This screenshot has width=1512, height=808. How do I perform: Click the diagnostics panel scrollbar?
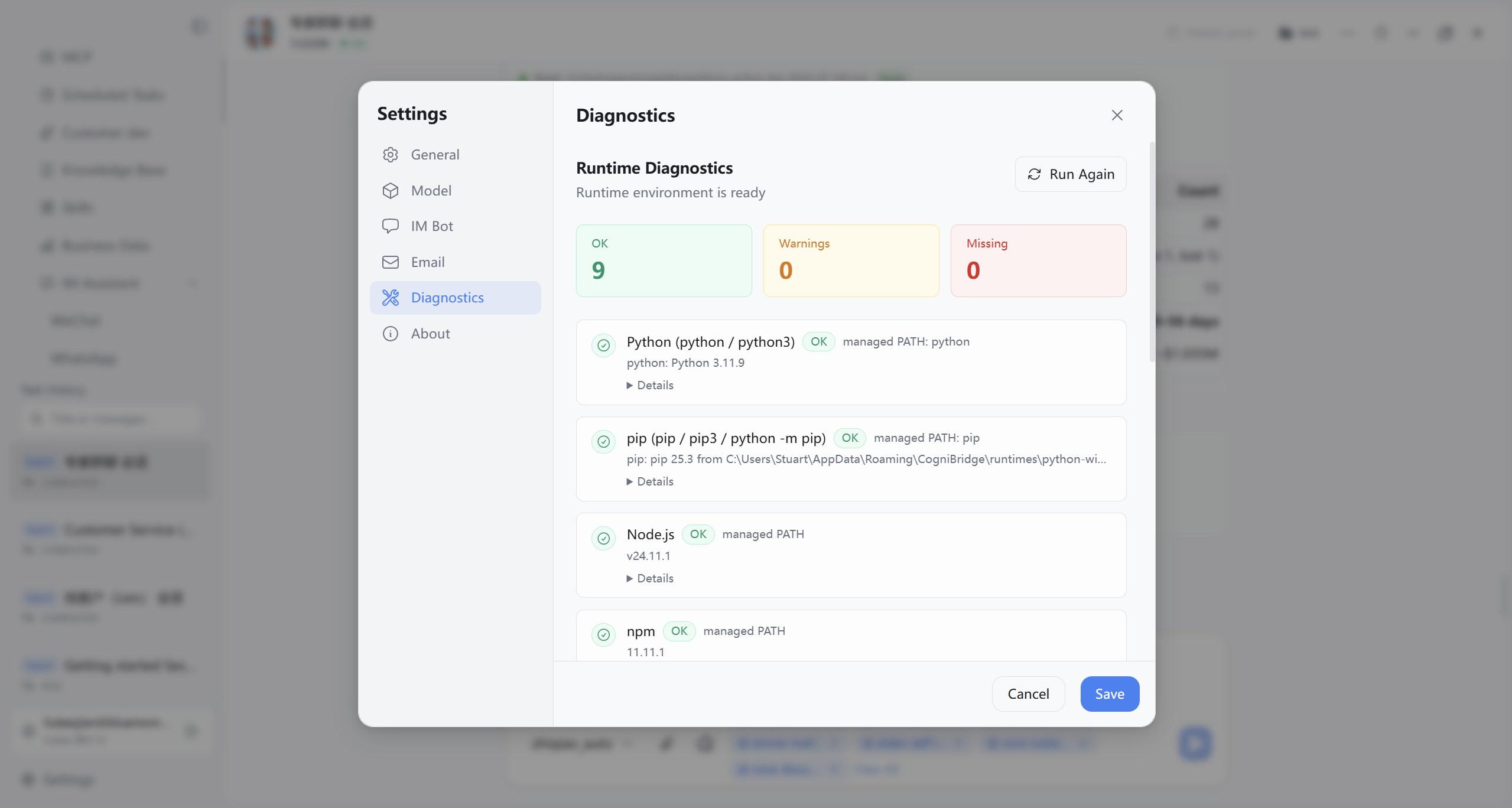pos(1152,251)
